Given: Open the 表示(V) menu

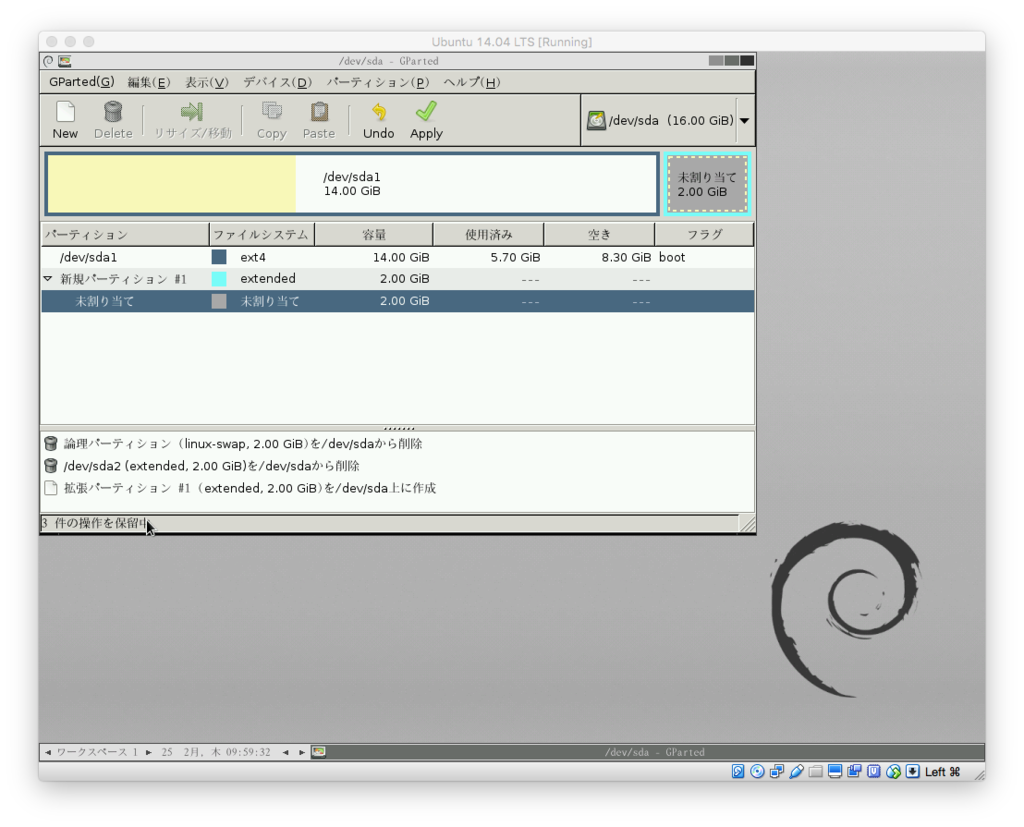Looking at the screenshot, I should tap(206, 82).
